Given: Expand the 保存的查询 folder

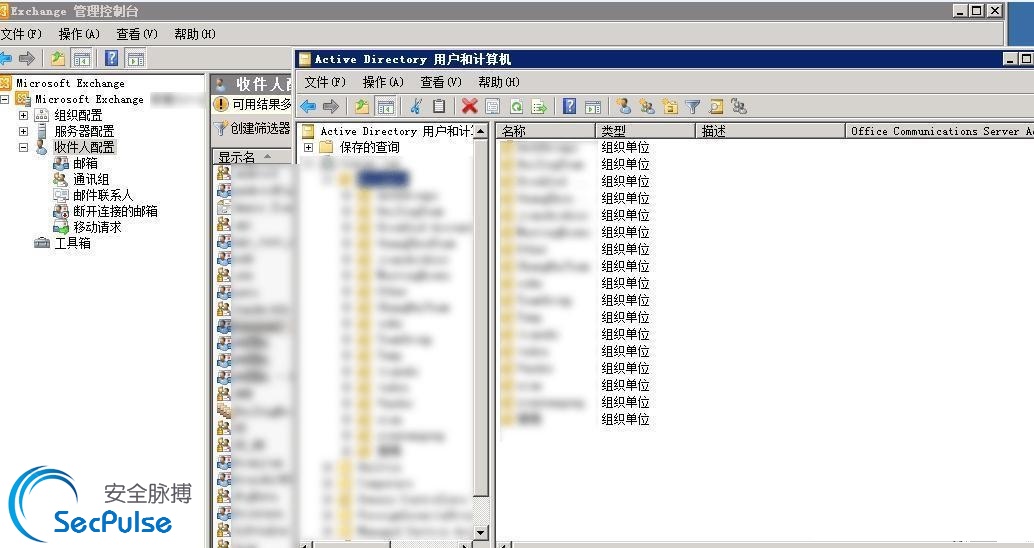Looking at the screenshot, I should 308,147.
